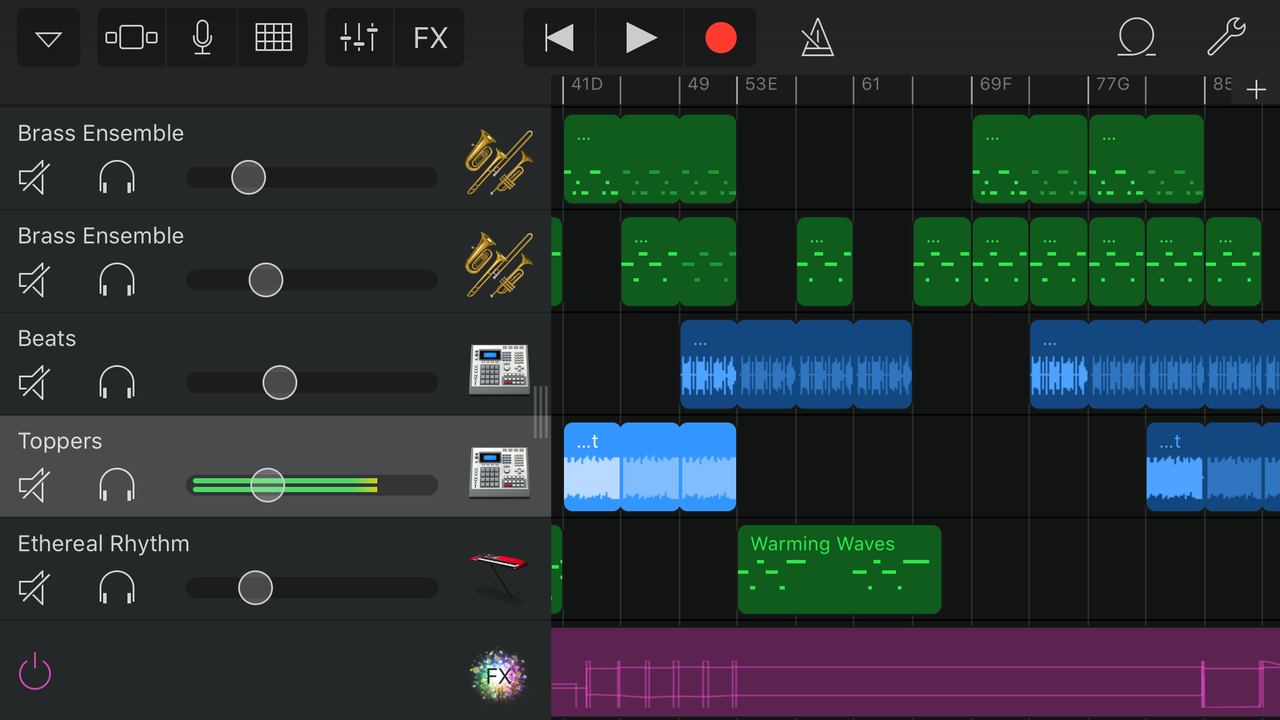Select the Beats track name
The height and width of the screenshot is (720, 1280).
click(47, 339)
